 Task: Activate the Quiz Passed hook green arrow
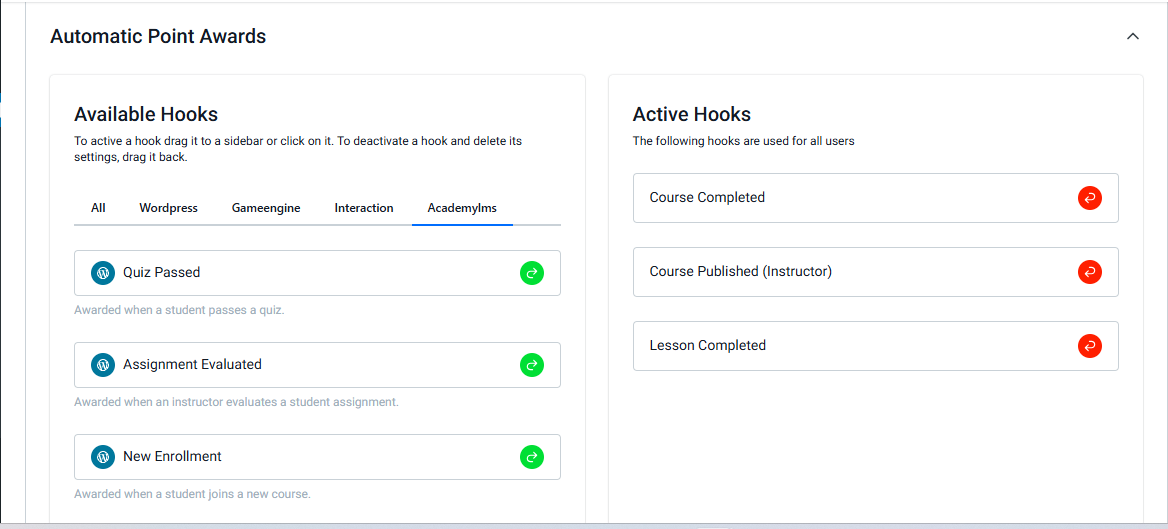click(532, 273)
